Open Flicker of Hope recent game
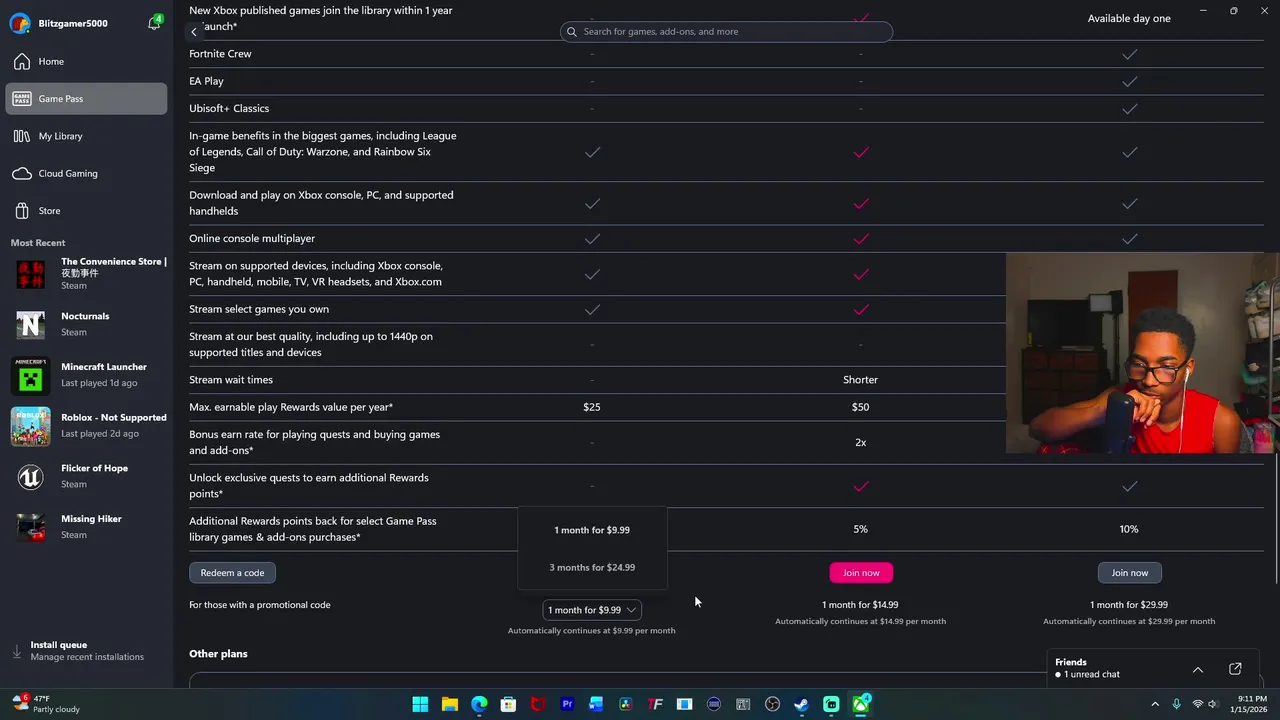 (x=88, y=476)
